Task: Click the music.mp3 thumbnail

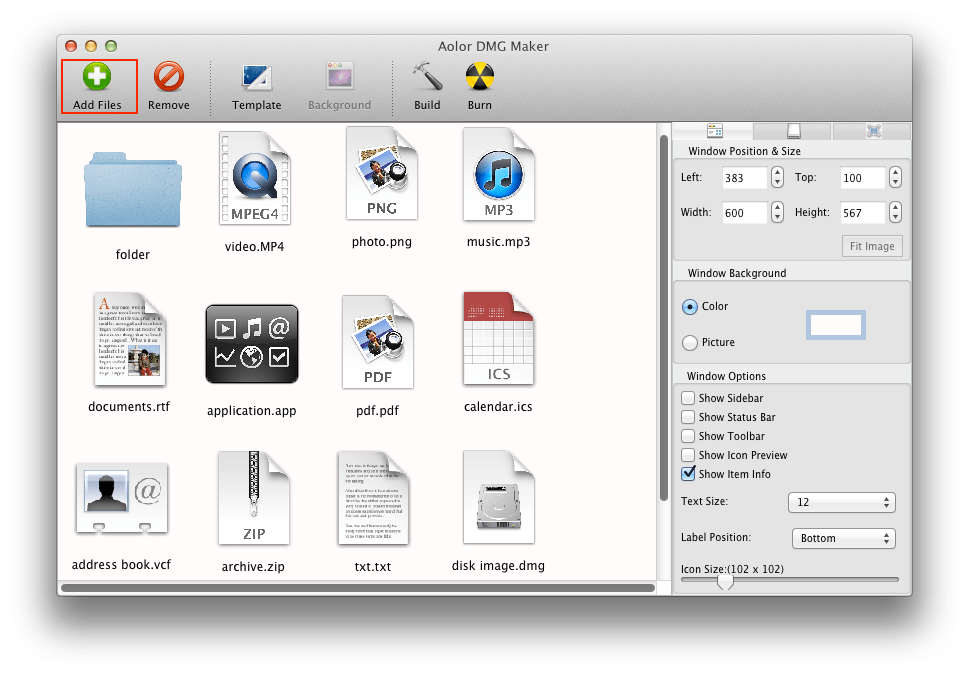Action: (x=499, y=176)
